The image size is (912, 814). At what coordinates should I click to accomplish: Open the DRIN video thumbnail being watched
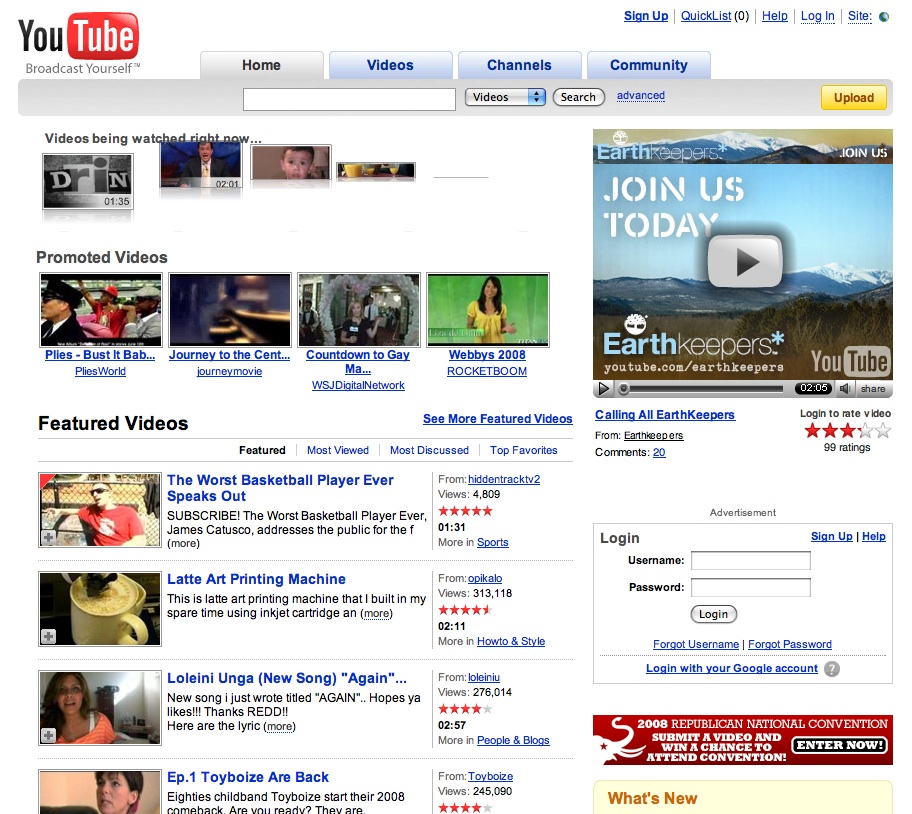point(88,181)
